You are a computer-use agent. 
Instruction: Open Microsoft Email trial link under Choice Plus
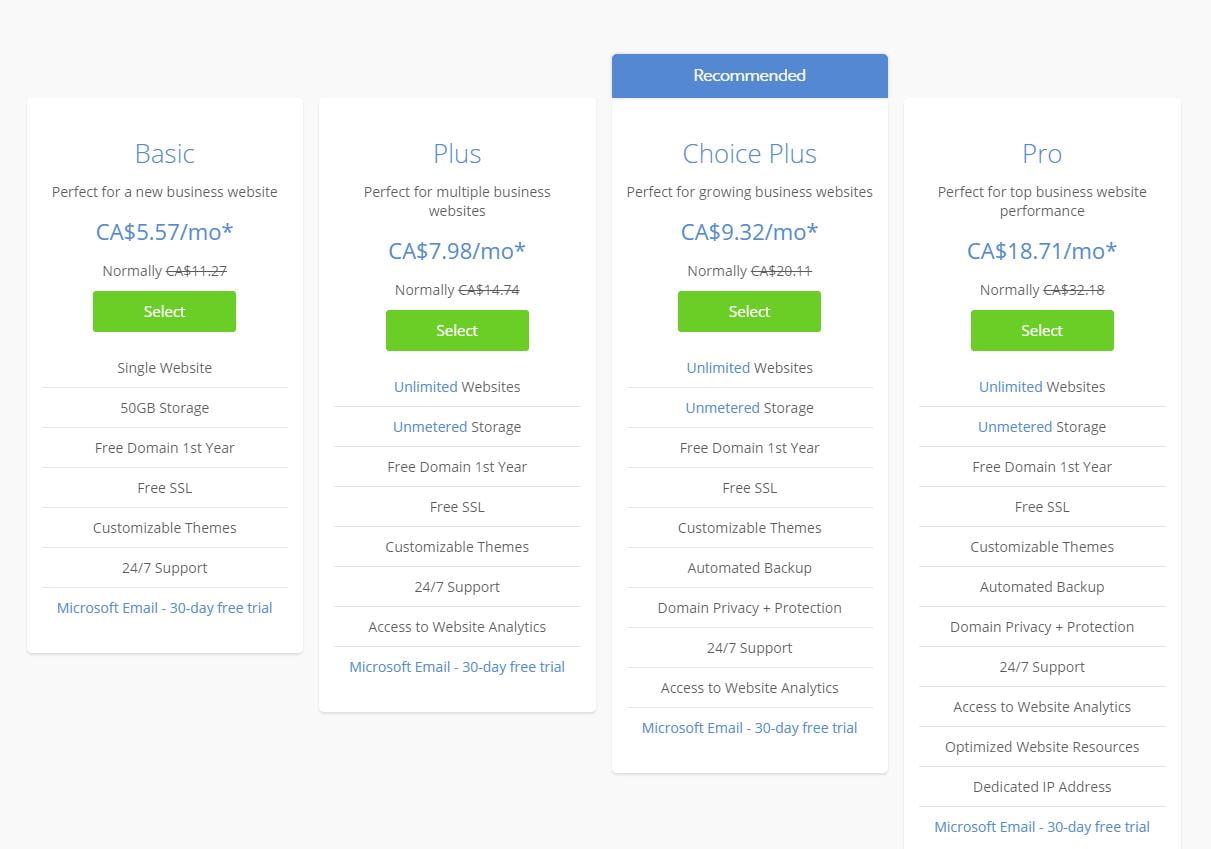[x=750, y=727]
